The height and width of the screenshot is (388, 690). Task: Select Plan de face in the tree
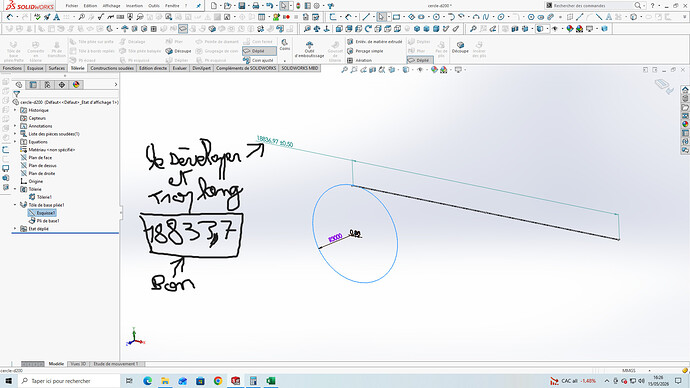pos(40,157)
